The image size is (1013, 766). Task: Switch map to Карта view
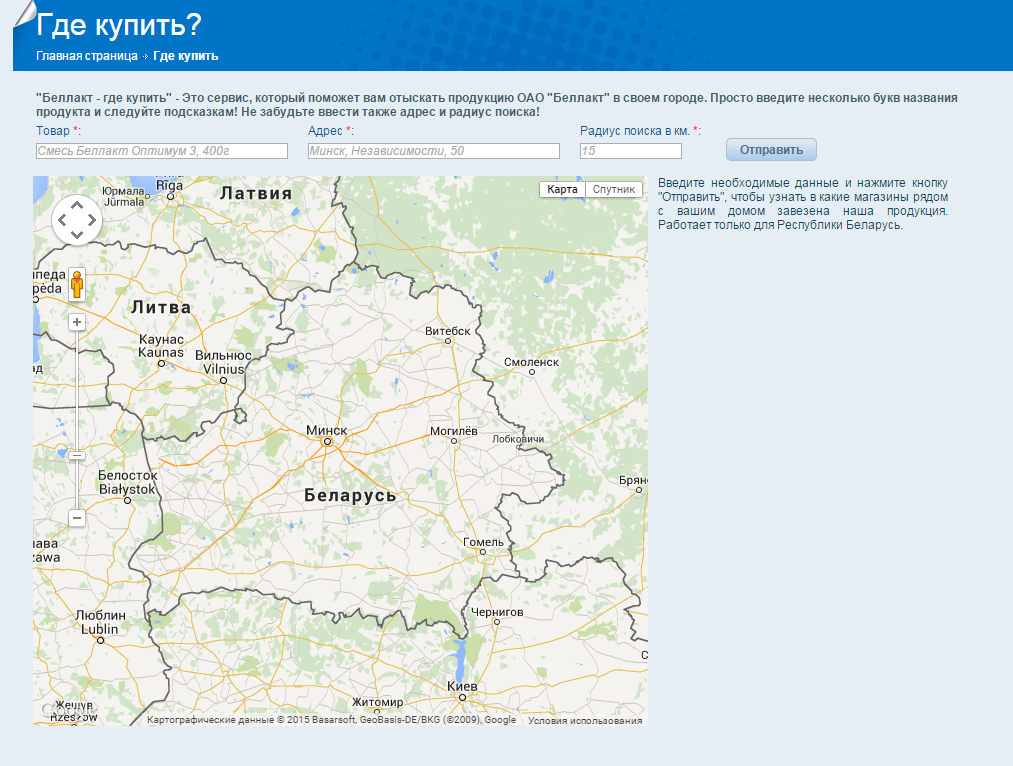point(562,189)
